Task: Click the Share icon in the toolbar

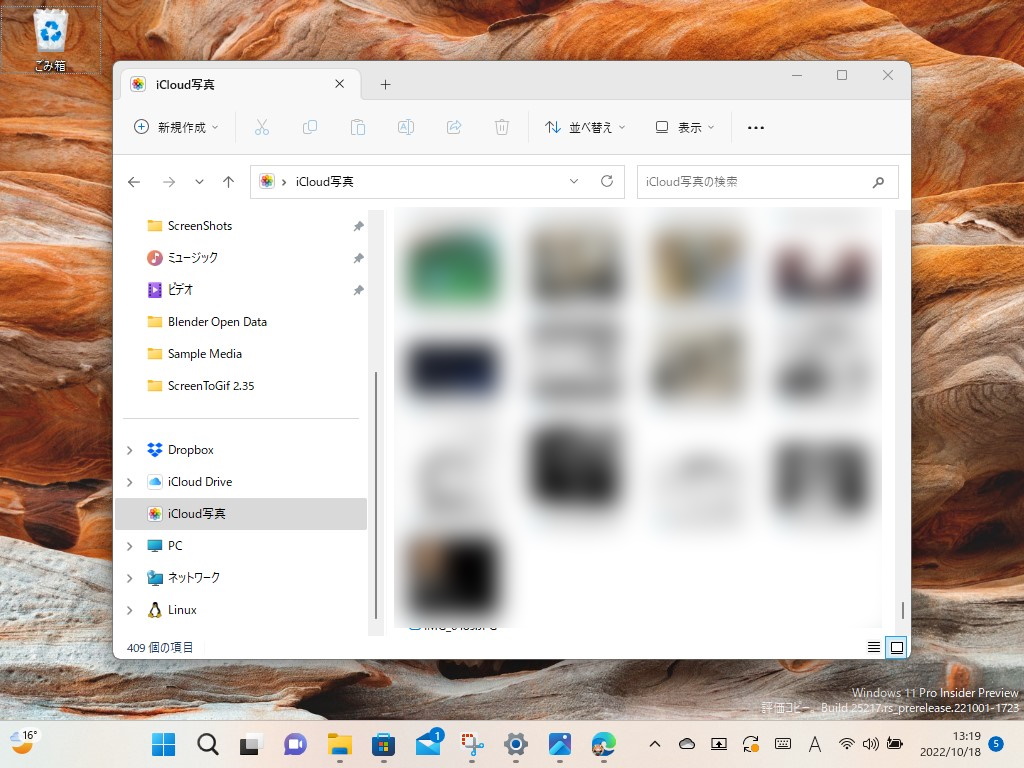Action: [x=454, y=127]
